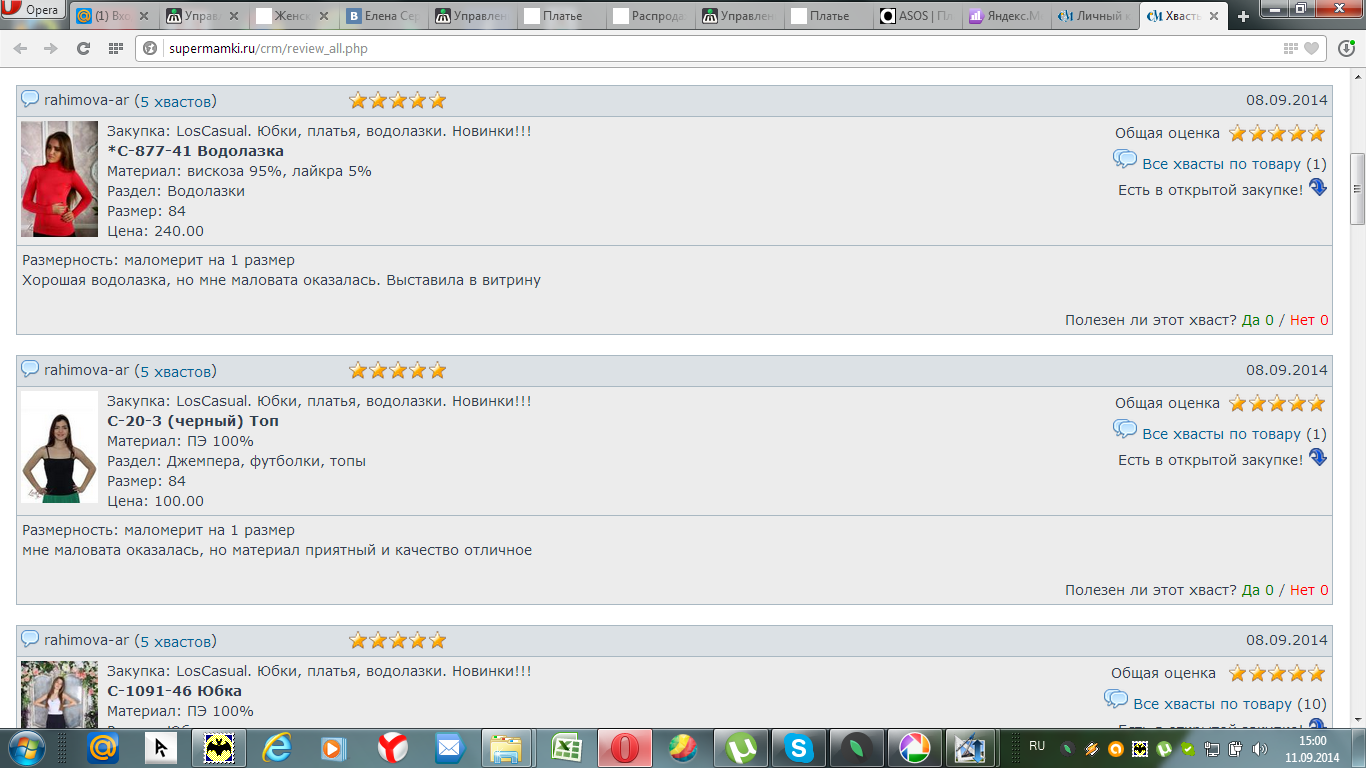This screenshot has width=1366, height=768.
Task: Switch to the "(1) Вхо" mail tab
Action: [x=115, y=16]
